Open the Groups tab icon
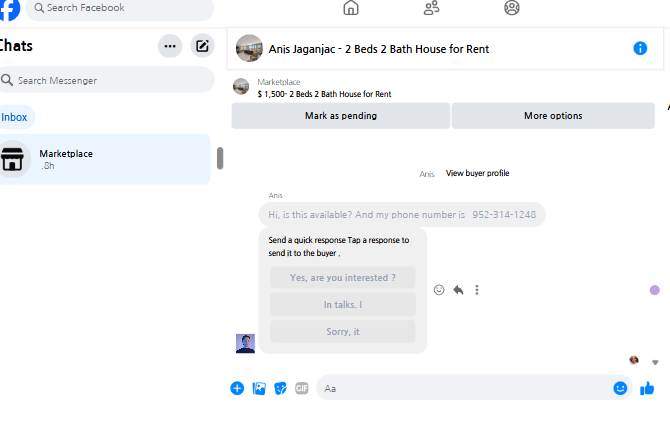 click(x=511, y=8)
